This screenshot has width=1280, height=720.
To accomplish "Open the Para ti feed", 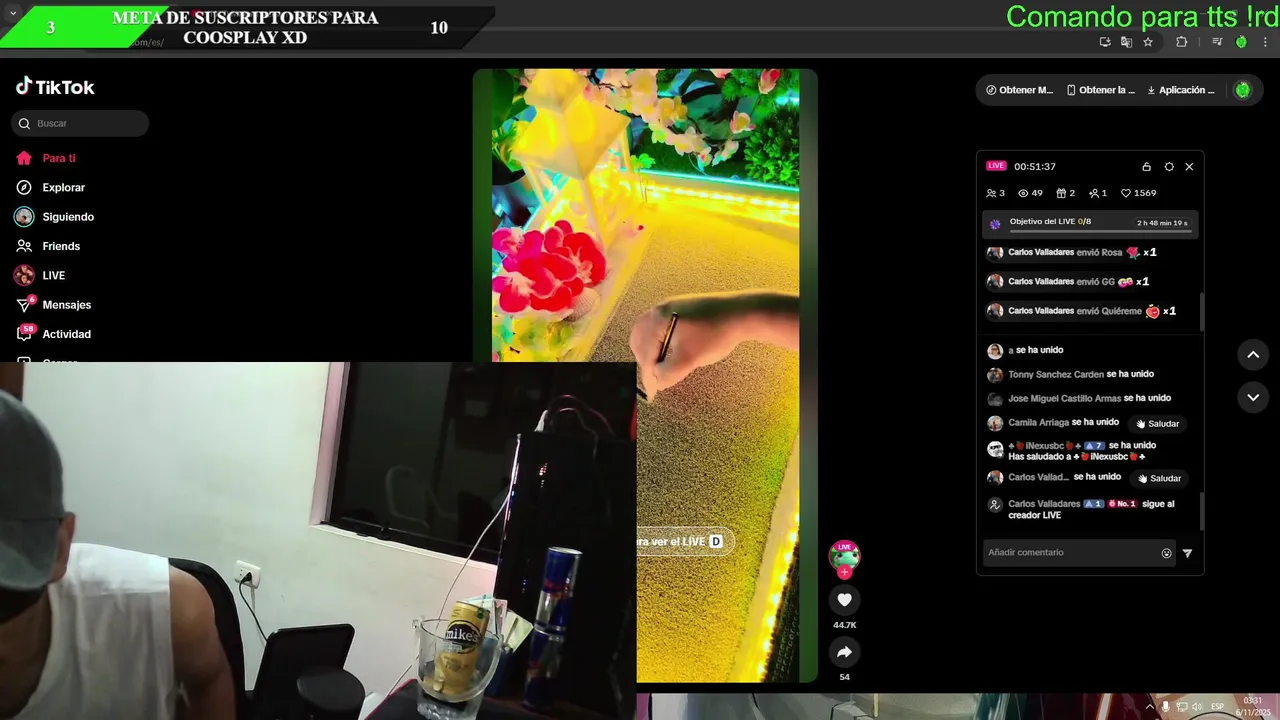I will click(46, 158).
